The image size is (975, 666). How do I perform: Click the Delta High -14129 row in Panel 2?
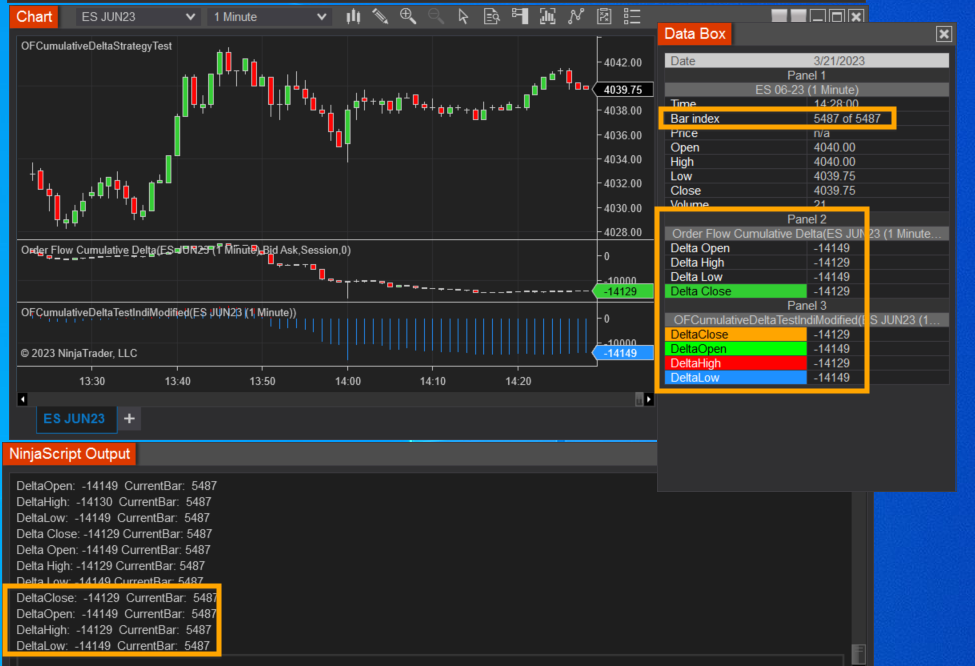807,262
